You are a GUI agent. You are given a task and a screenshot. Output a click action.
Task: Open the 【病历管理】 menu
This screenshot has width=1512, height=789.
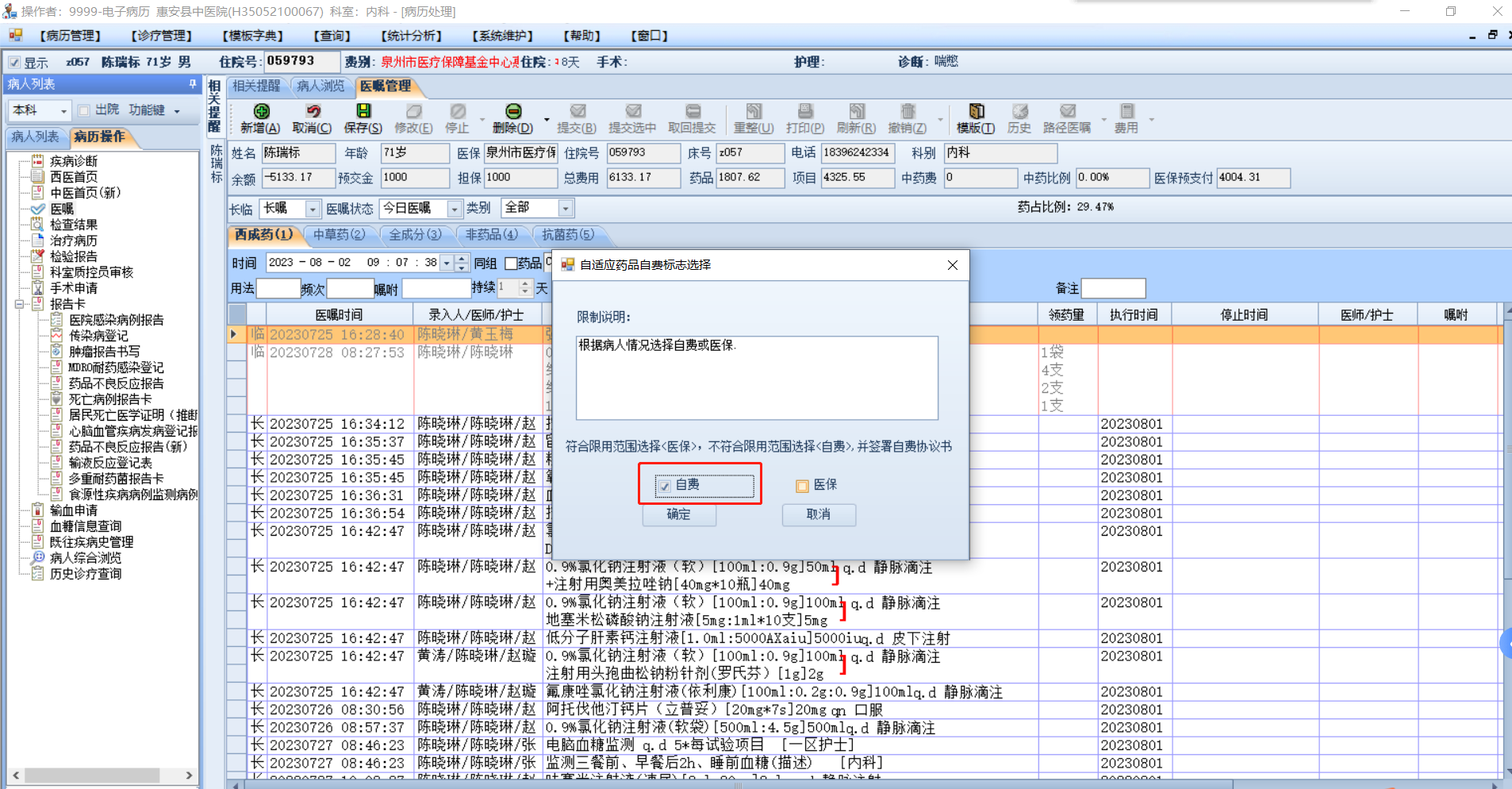(x=71, y=36)
